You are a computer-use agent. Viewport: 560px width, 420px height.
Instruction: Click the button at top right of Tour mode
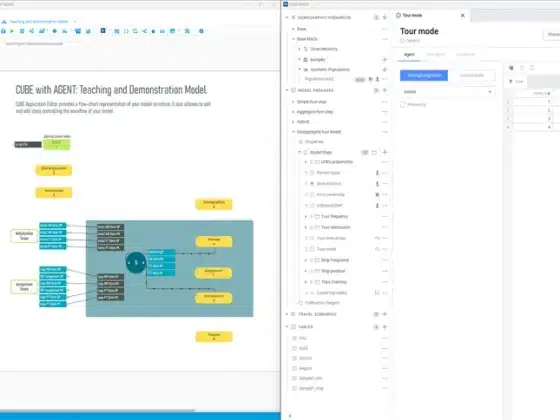[x=552, y=34]
